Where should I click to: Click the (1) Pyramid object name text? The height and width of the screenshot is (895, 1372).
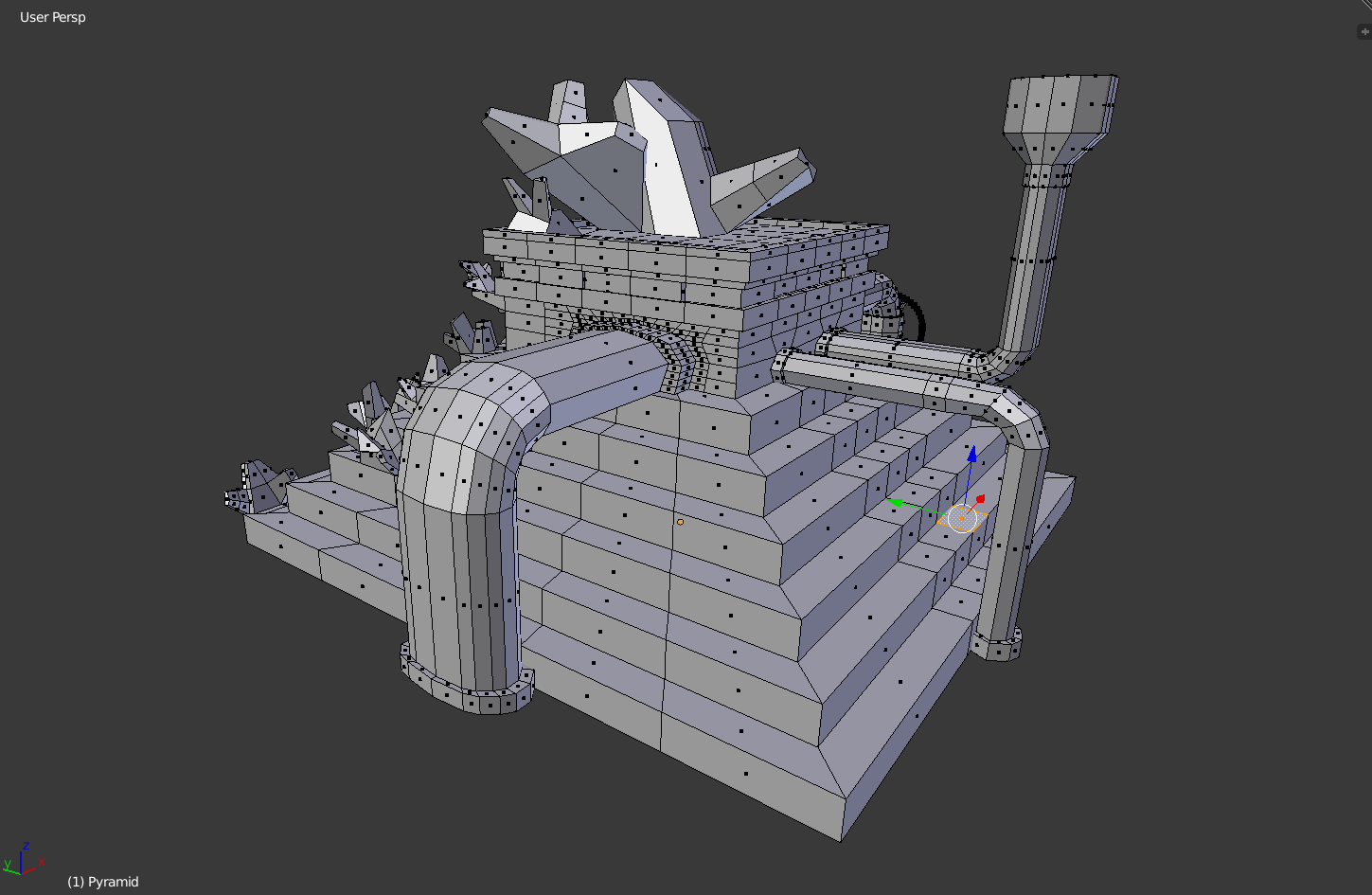tap(101, 882)
